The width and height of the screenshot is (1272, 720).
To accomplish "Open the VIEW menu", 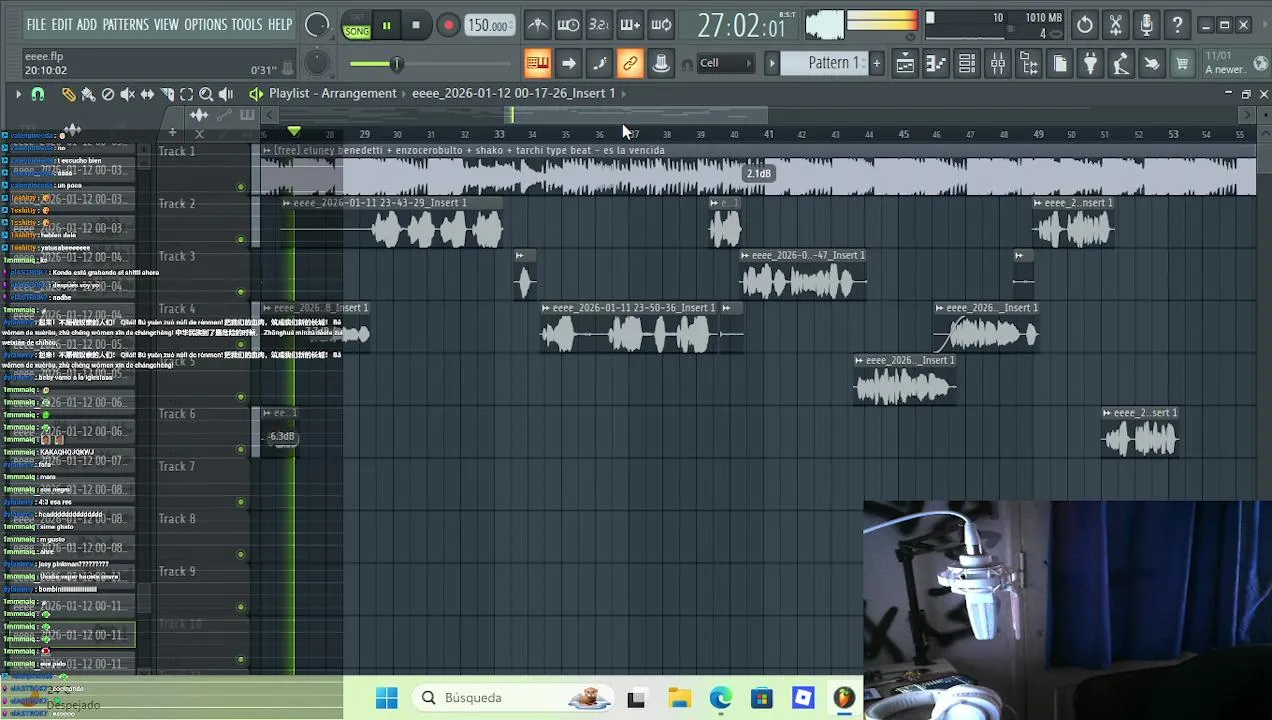I will pos(166,25).
